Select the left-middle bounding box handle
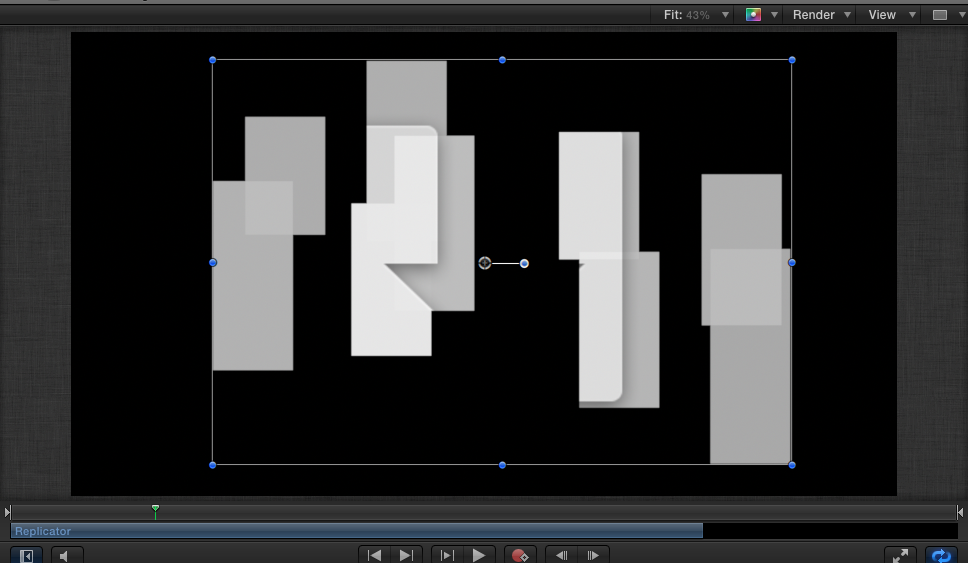 213,262
